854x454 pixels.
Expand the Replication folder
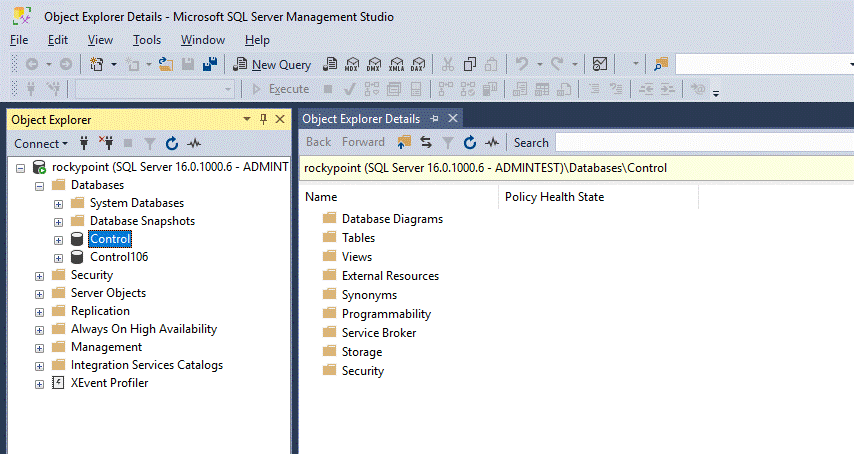coord(39,312)
